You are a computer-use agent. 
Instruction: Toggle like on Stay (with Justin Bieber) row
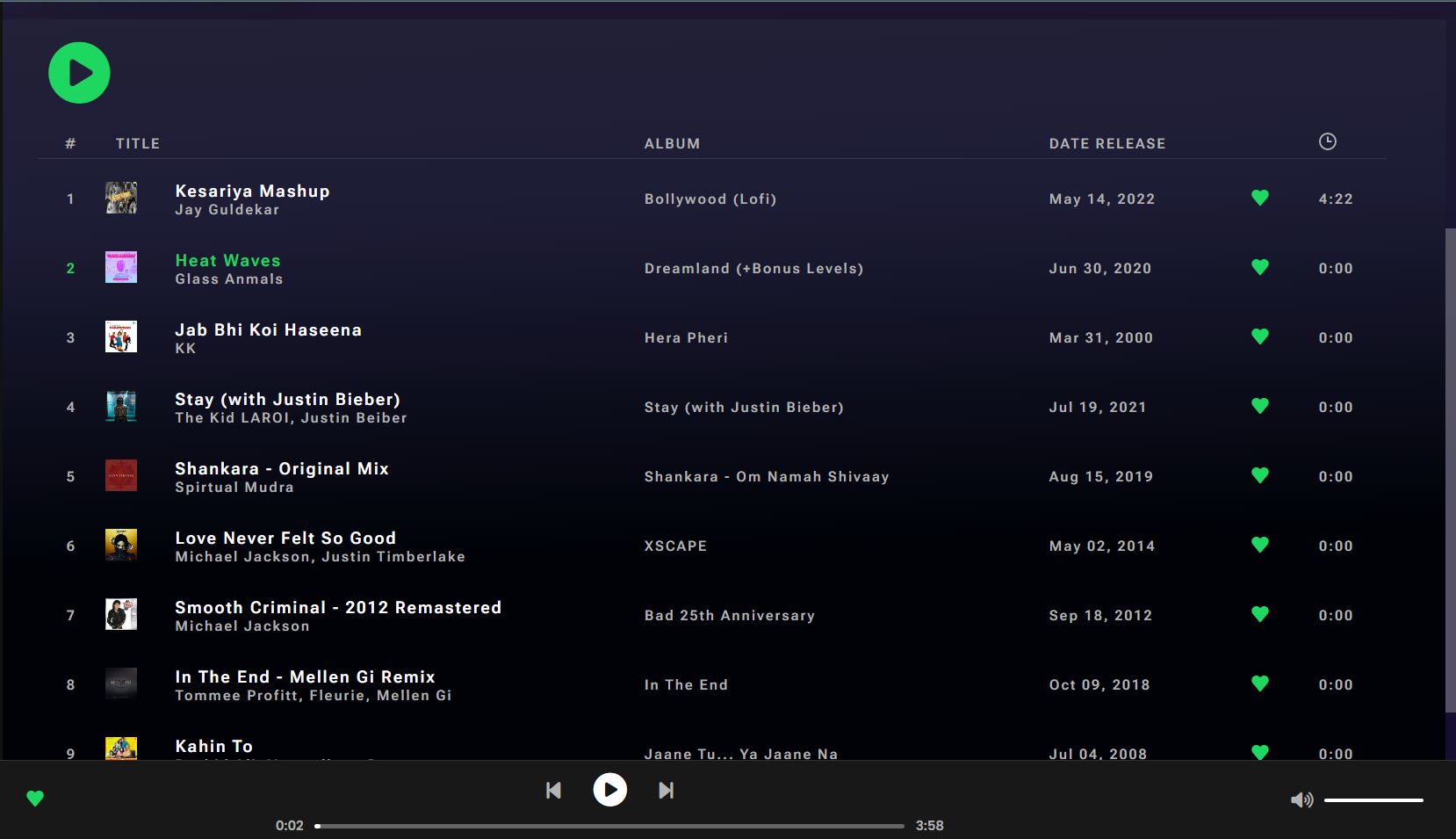click(x=1260, y=406)
